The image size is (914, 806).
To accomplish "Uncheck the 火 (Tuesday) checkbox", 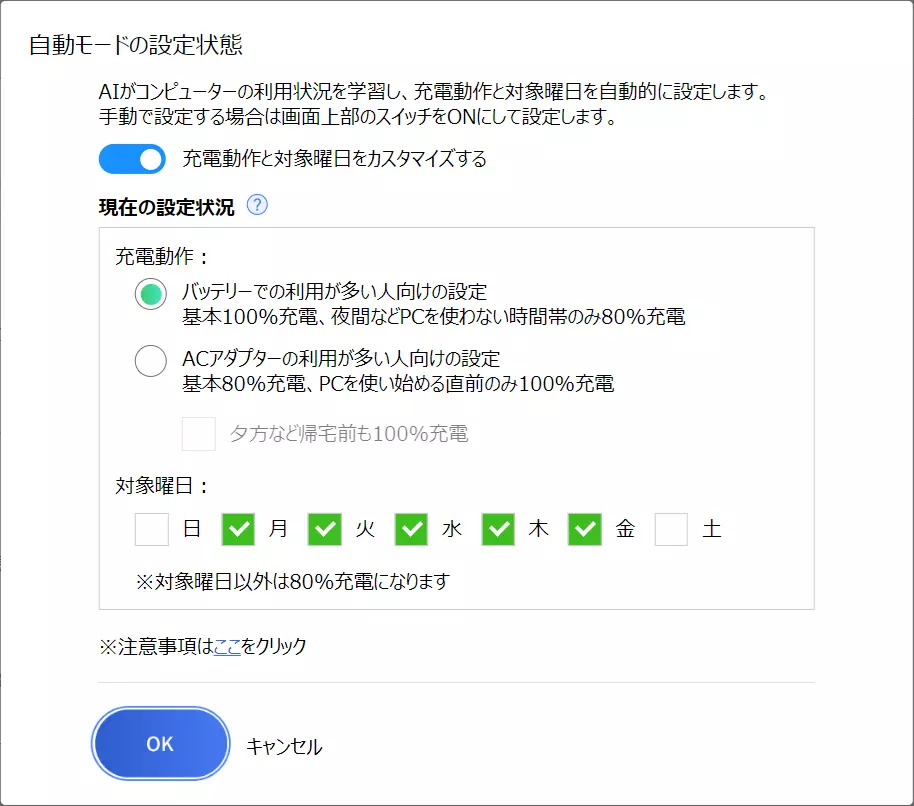I will (x=325, y=529).
